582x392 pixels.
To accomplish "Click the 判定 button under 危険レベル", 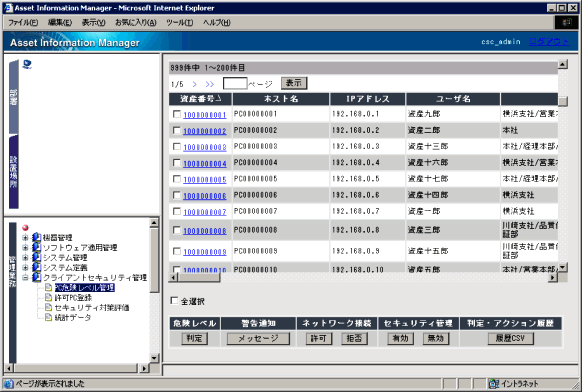I will coord(194,338).
